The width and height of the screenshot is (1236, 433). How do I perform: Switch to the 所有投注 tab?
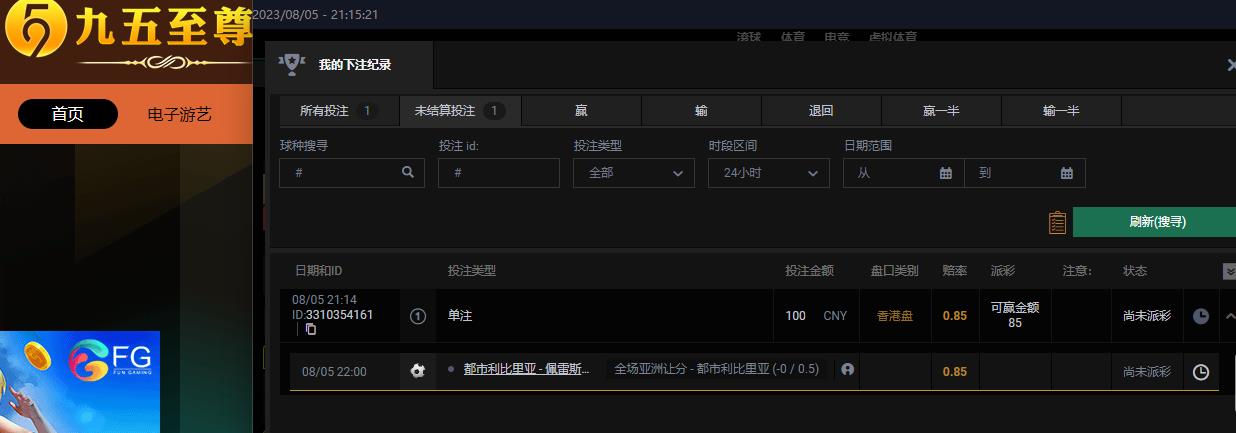pyautogui.click(x=339, y=111)
